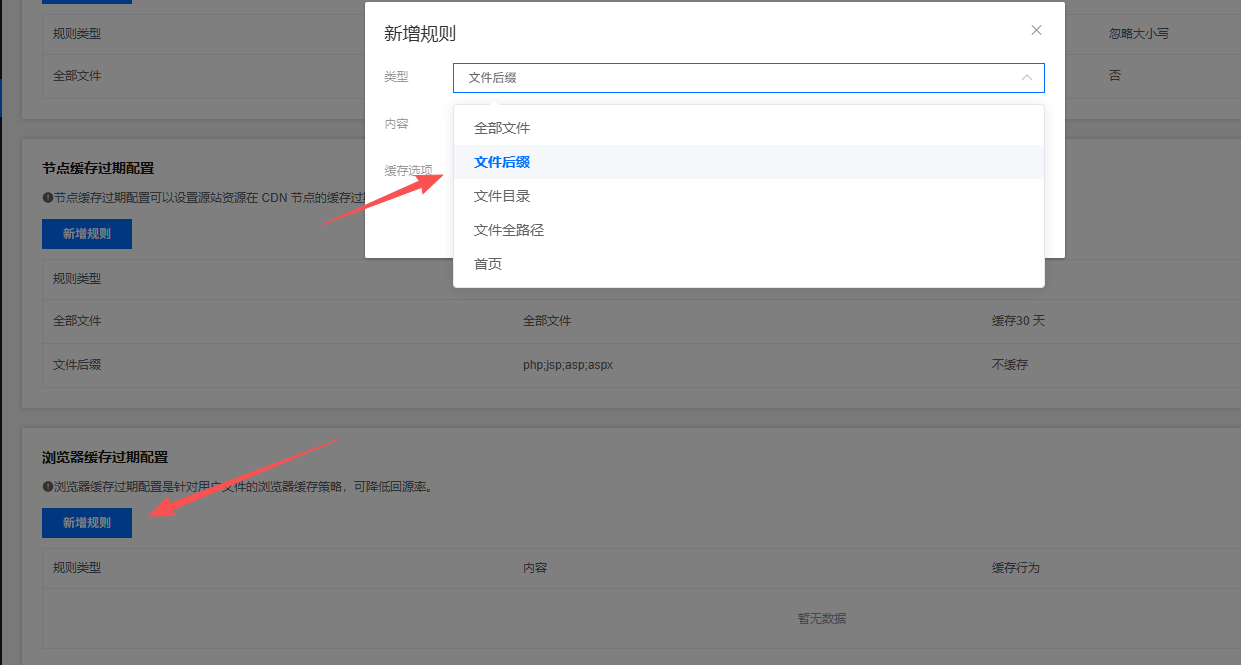Select the php;jsp;asp;aspx content cell

pyautogui.click(x=568, y=365)
